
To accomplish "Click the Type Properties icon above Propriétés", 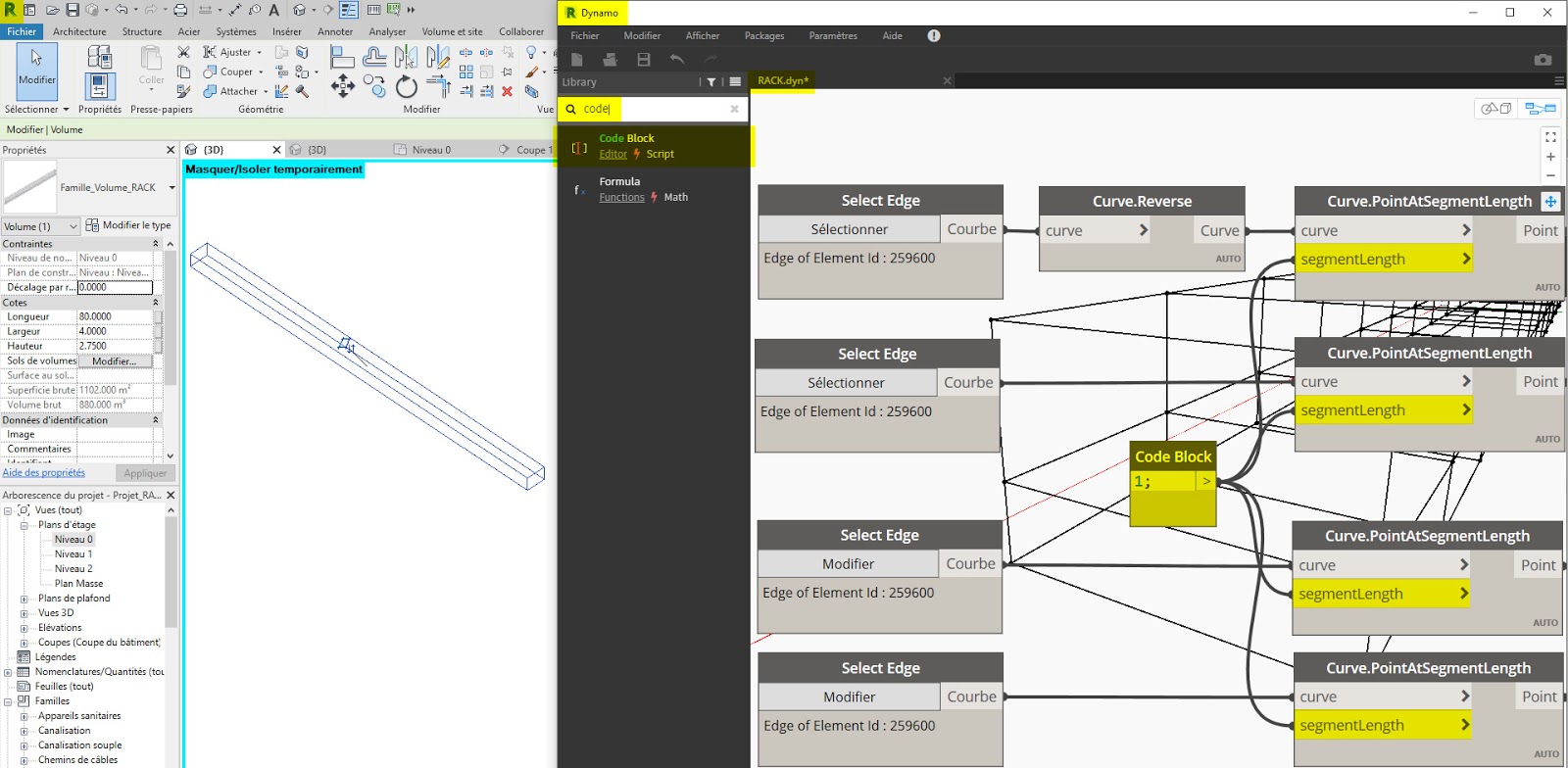I will 99,58.
